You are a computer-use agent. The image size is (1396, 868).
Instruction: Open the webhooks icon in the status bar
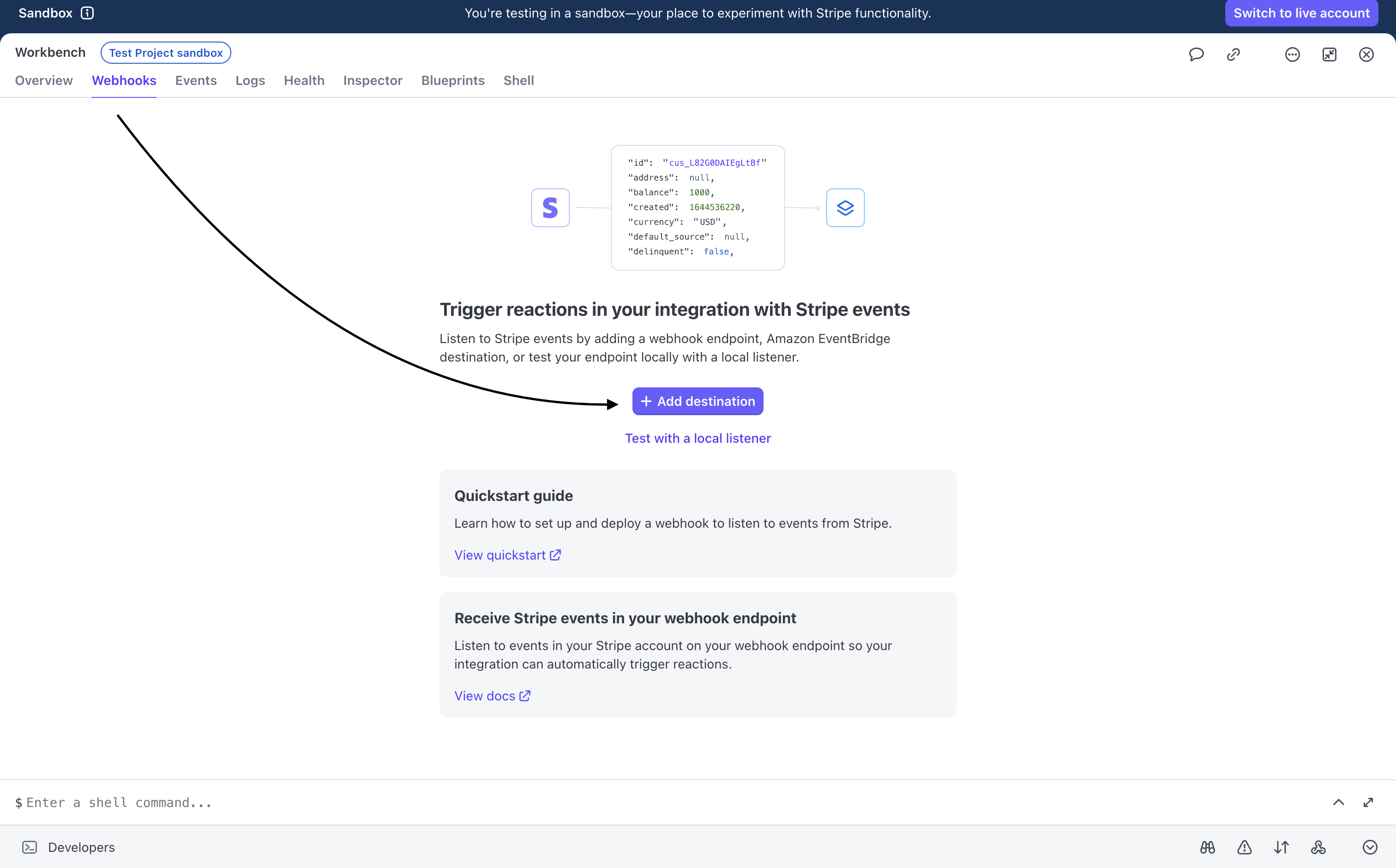1318,847
